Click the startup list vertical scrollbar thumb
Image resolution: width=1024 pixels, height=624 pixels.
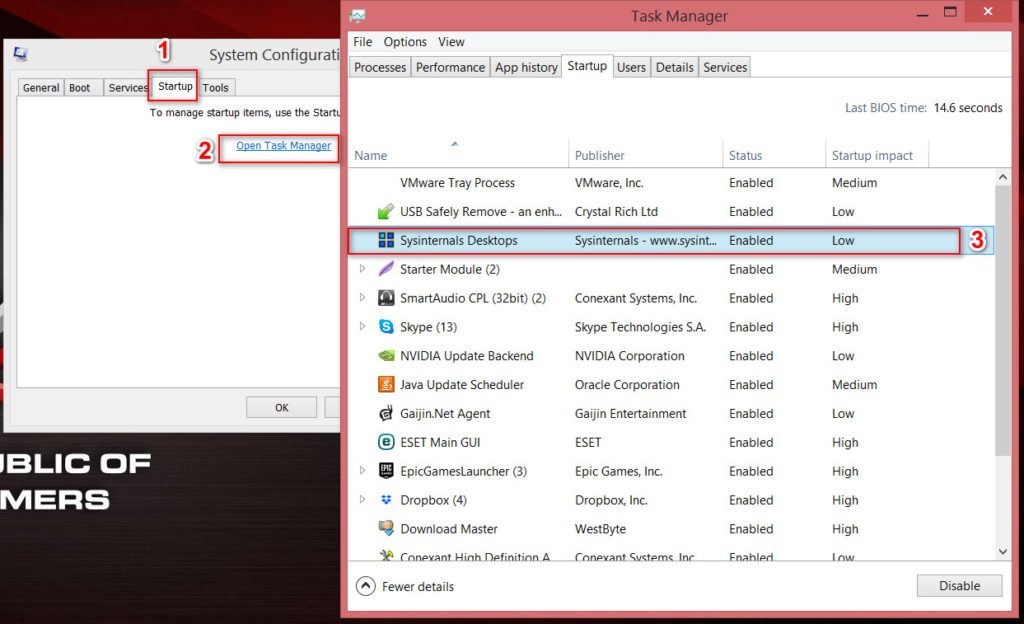coord(1002,320)
